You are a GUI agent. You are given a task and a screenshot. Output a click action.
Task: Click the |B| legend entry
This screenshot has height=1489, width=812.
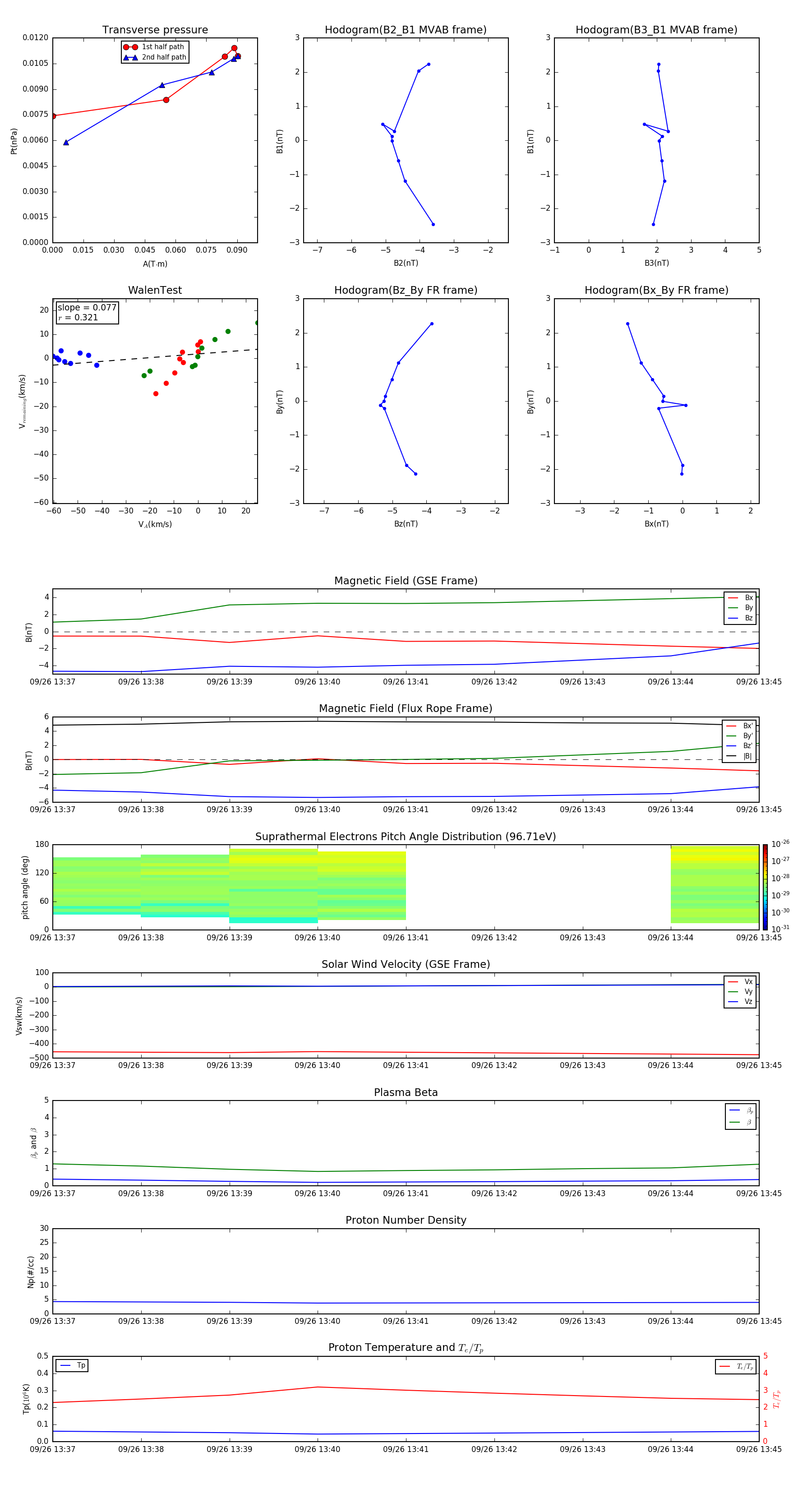739,756
